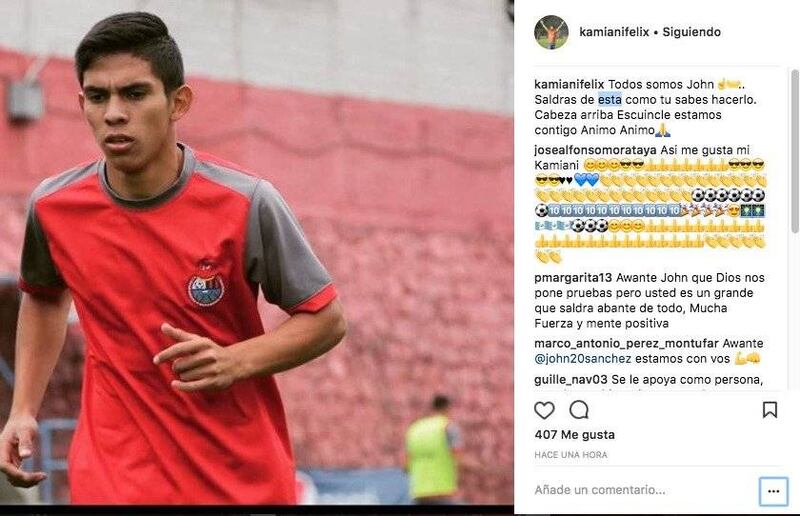
Task: Open the three-dots more options button
Action: (773, 492)
